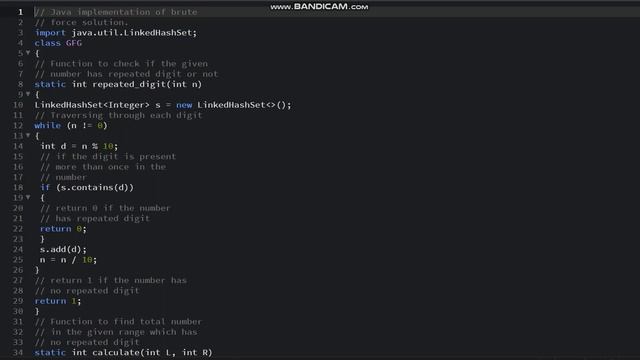Click comment '// return 0 if the number'
640x360 pixels.
click(105, 208)
